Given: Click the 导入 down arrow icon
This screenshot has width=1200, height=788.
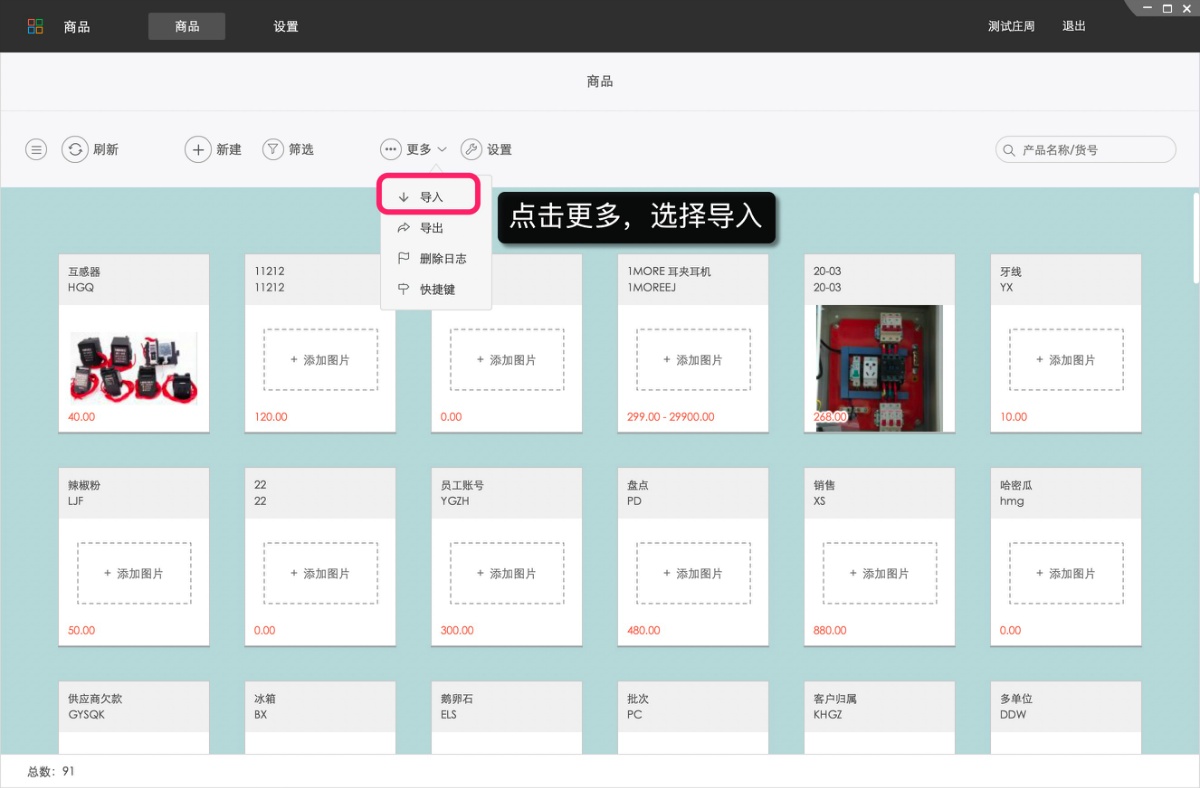Looking at the screenshot, I should coord(404,197).
